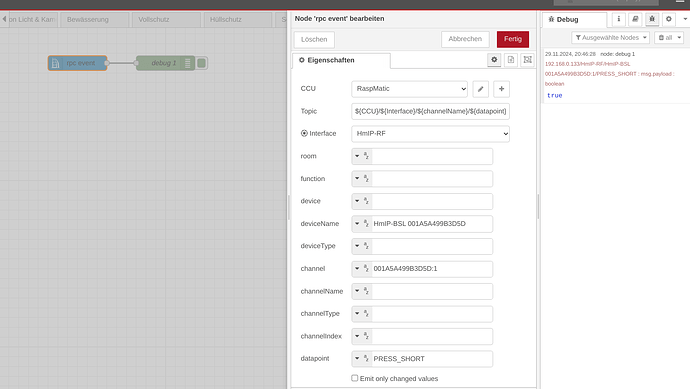The height and width of the screenshot is (389, 690).
Task: Click the rpc event node icon
Action: click(x=55, y=63)
